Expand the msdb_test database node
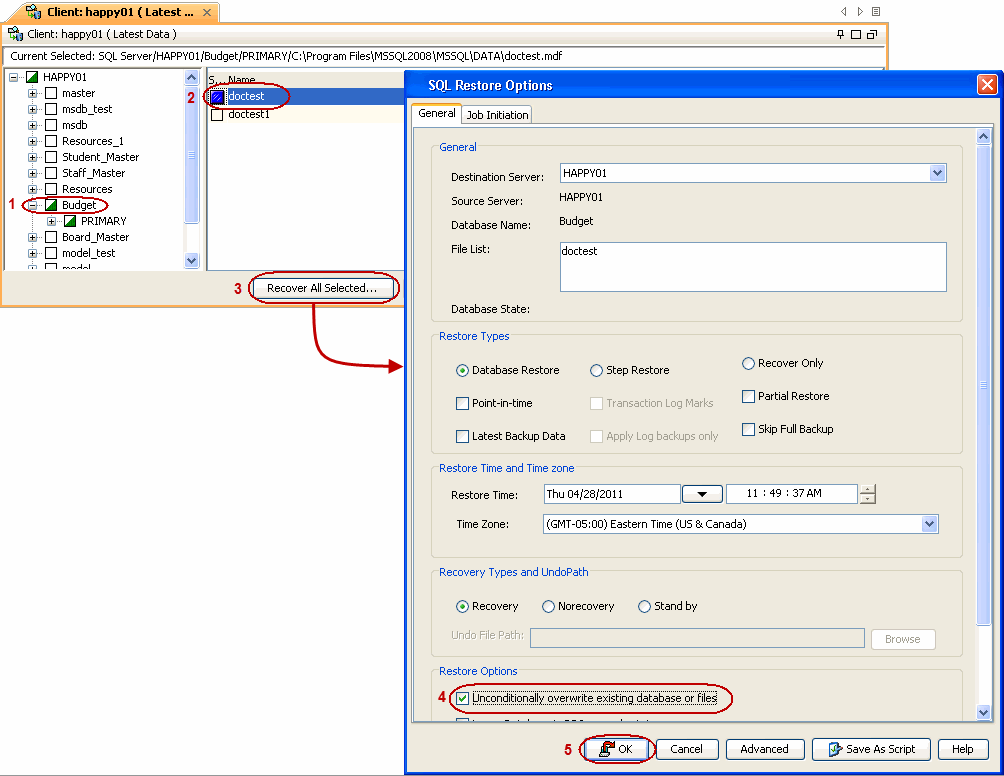This screenshot has width=1004, height=776. pyautogui.click(x=33, y=109)
